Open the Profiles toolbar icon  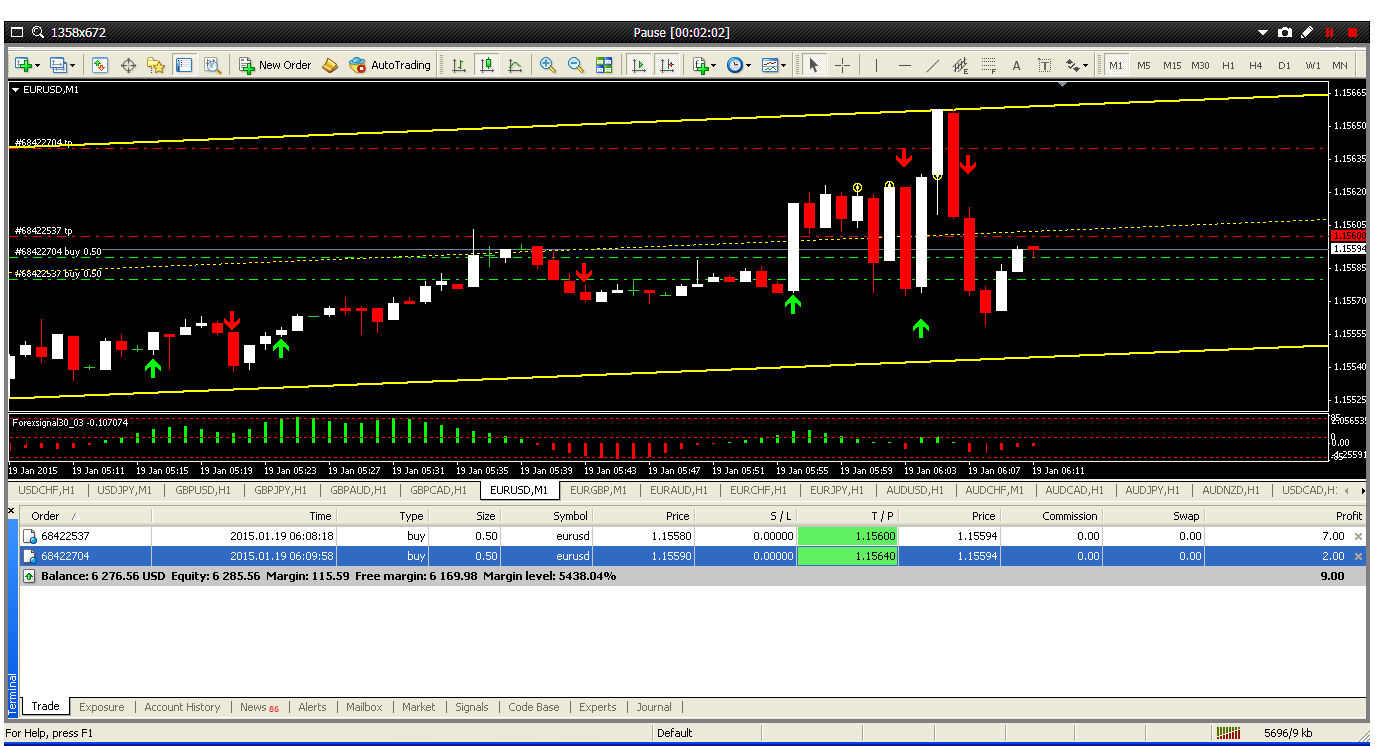click(x=62, y=65)
